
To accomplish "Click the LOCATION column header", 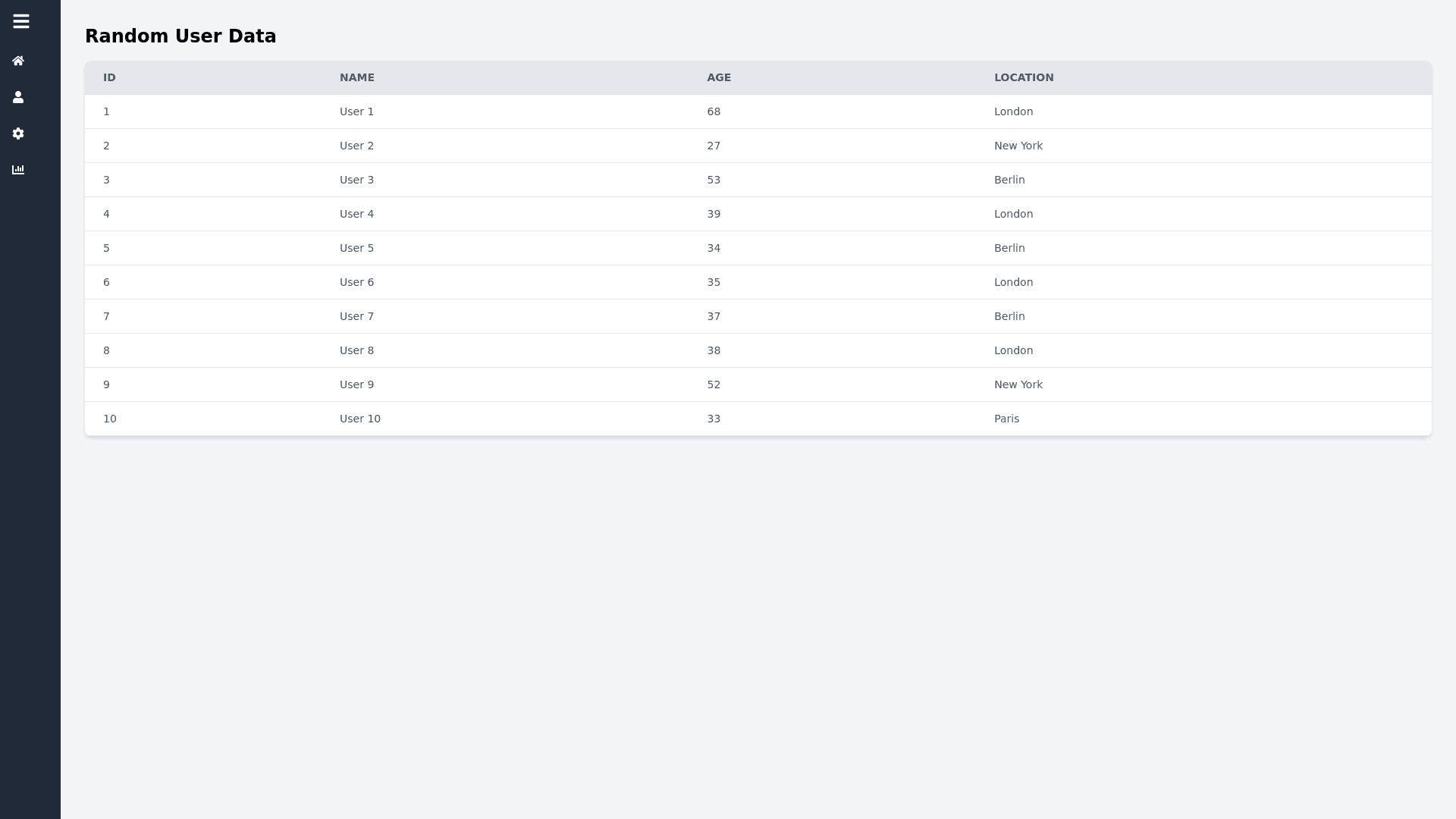I will pyautogui.click(x=1023, y=77).
